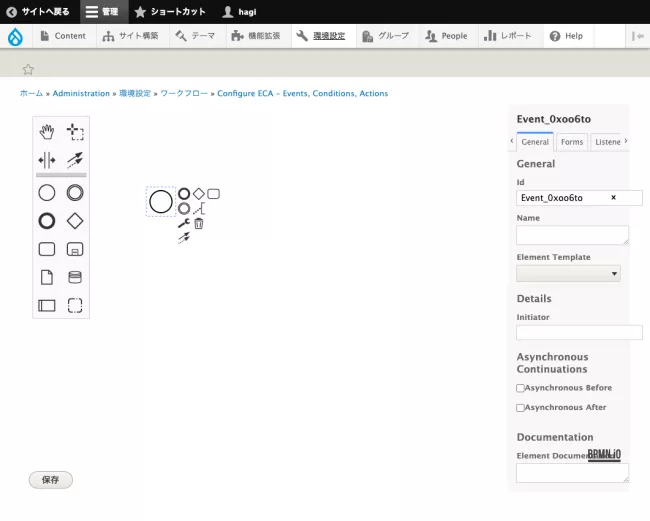Create a Group from the palette
Screen dimensions: 650x521
click(x=75, y=305)
